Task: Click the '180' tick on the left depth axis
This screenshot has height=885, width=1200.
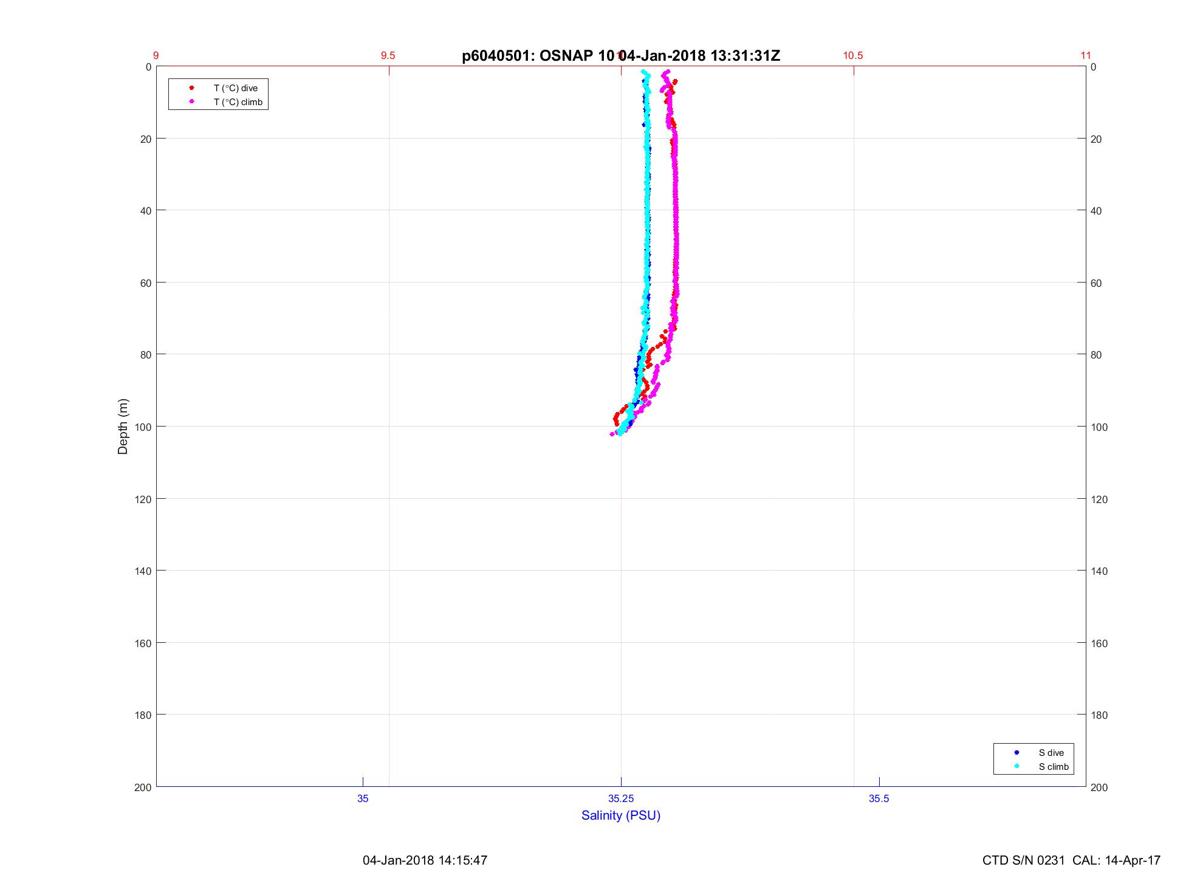Action: tap(143, 715)
